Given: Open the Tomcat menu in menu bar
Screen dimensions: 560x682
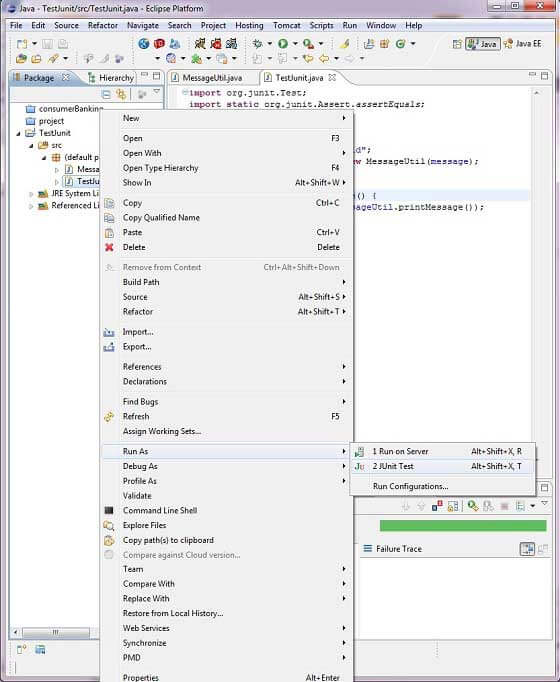Looking at the screenshot, I should click(287, 26).
